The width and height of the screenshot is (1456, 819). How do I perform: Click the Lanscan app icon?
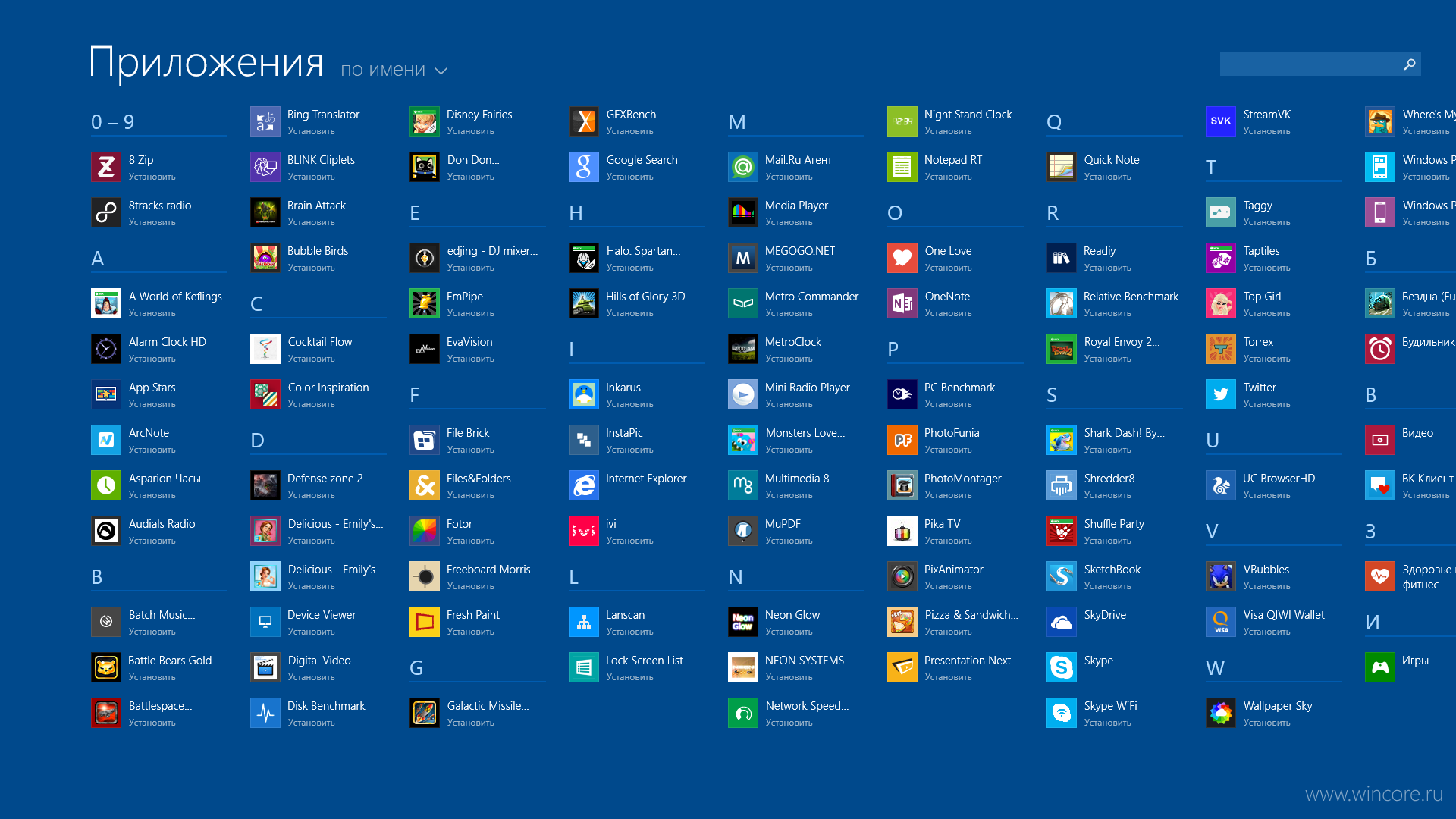pos(584,622)
